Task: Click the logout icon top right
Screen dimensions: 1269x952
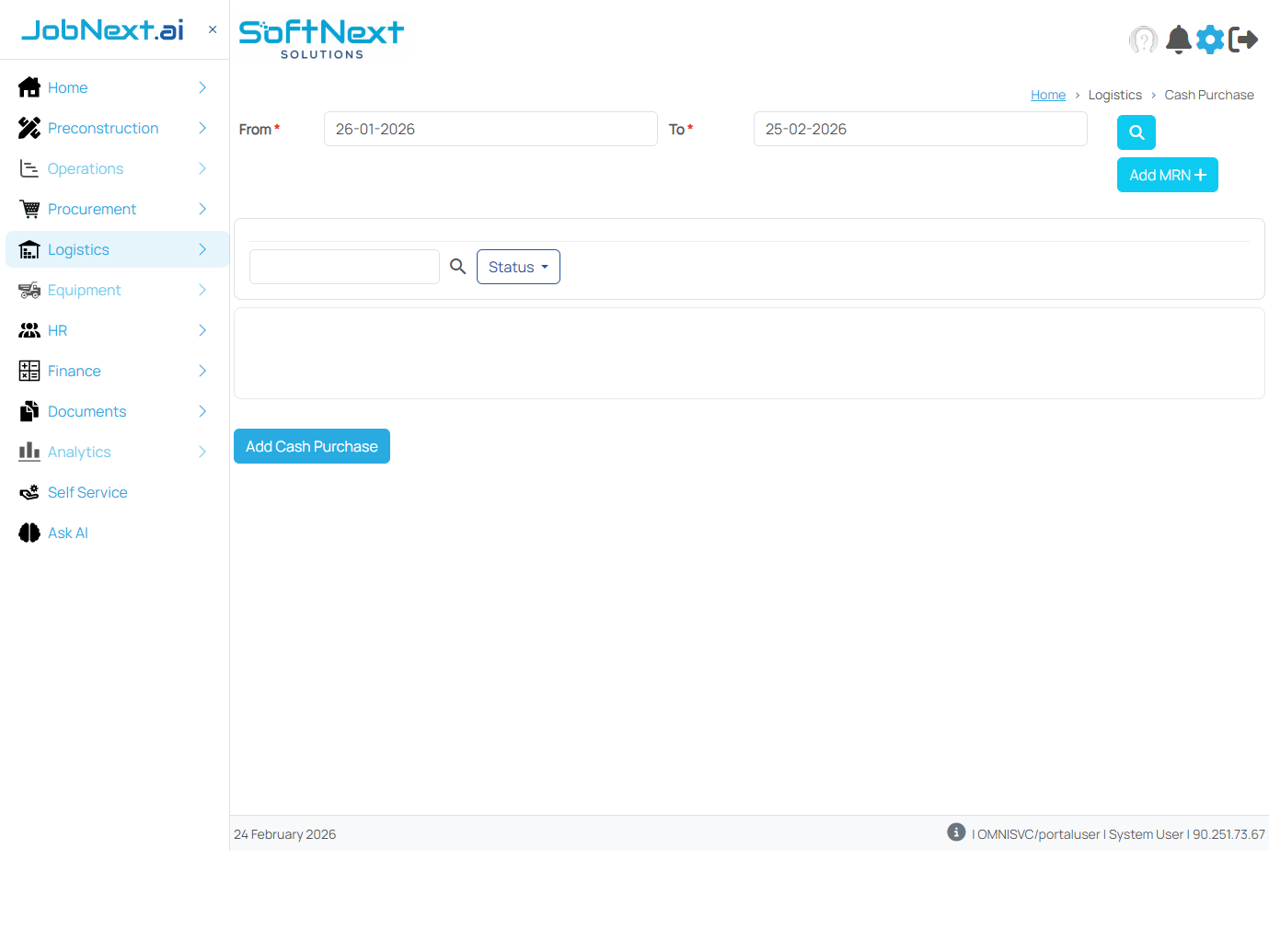Action: (1244, 40)
